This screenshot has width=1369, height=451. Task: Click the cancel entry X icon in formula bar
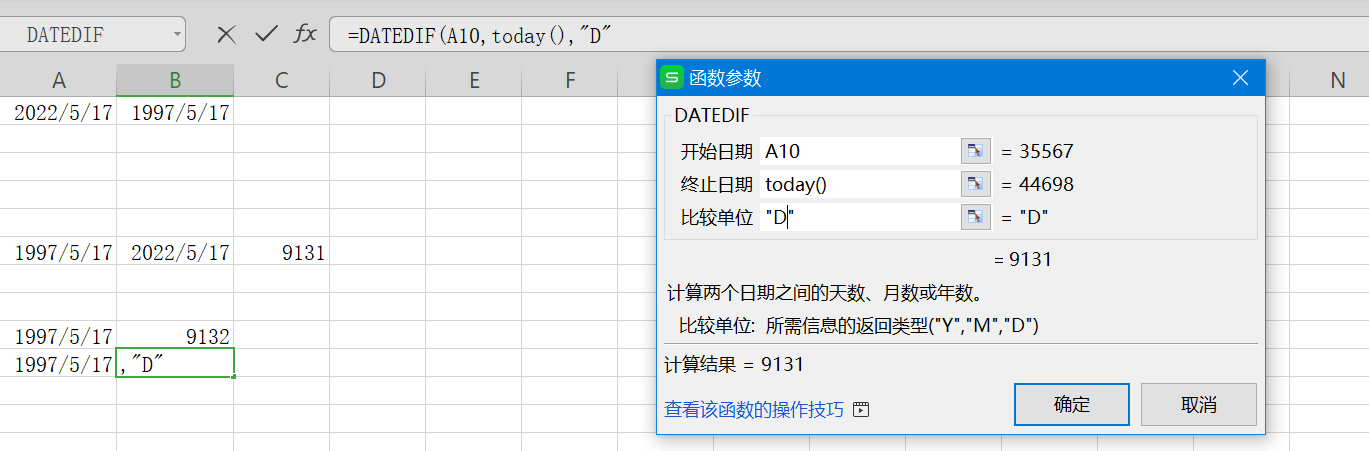click(227, 34)
